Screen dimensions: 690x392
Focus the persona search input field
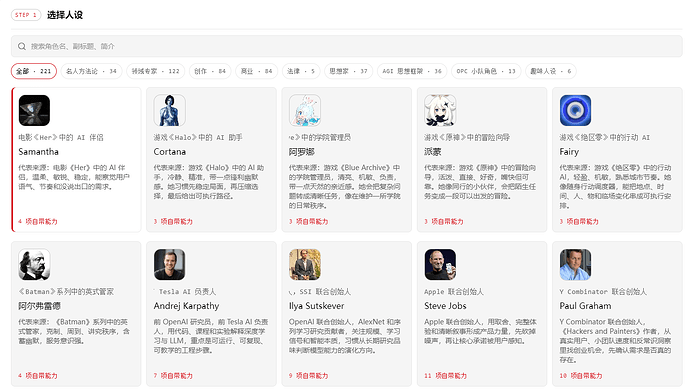(x=347, y=46)
